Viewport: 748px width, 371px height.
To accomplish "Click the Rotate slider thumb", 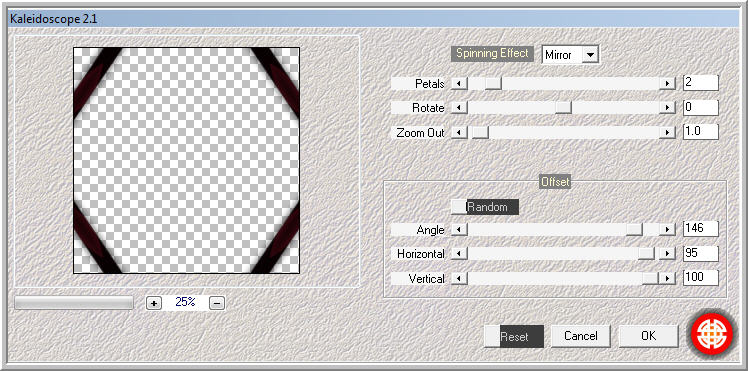I will click(563, 108).
